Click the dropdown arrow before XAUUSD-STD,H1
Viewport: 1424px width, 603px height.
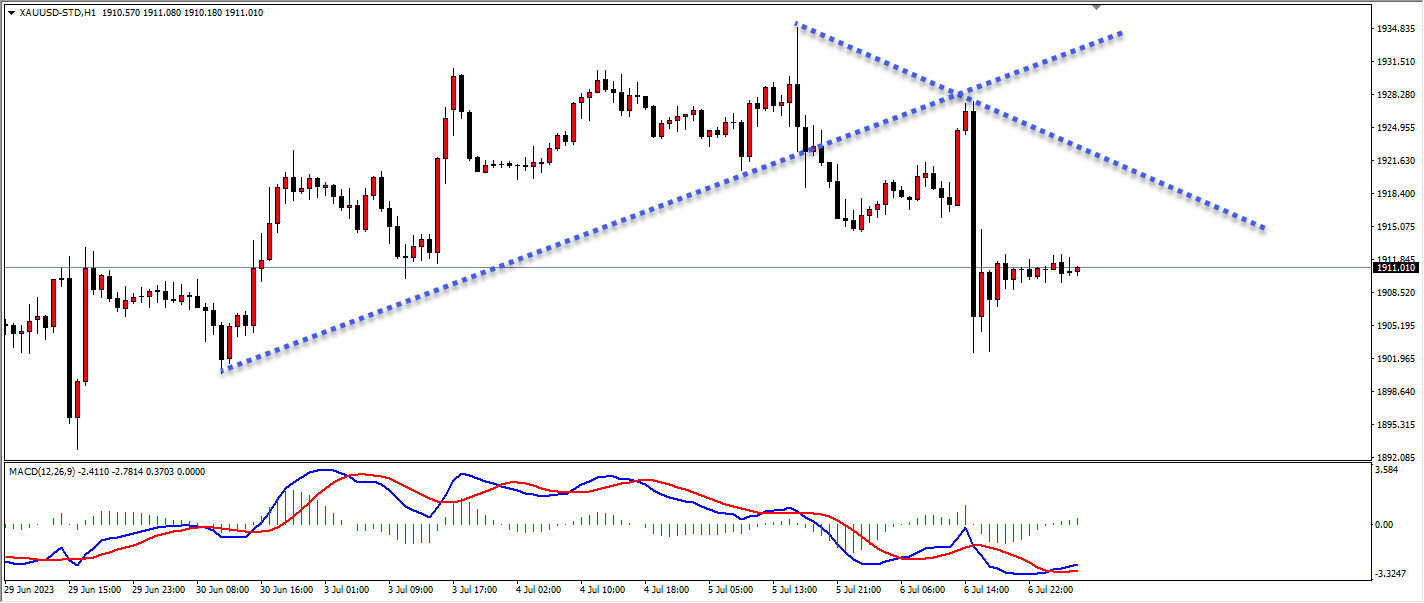(11, 13)
